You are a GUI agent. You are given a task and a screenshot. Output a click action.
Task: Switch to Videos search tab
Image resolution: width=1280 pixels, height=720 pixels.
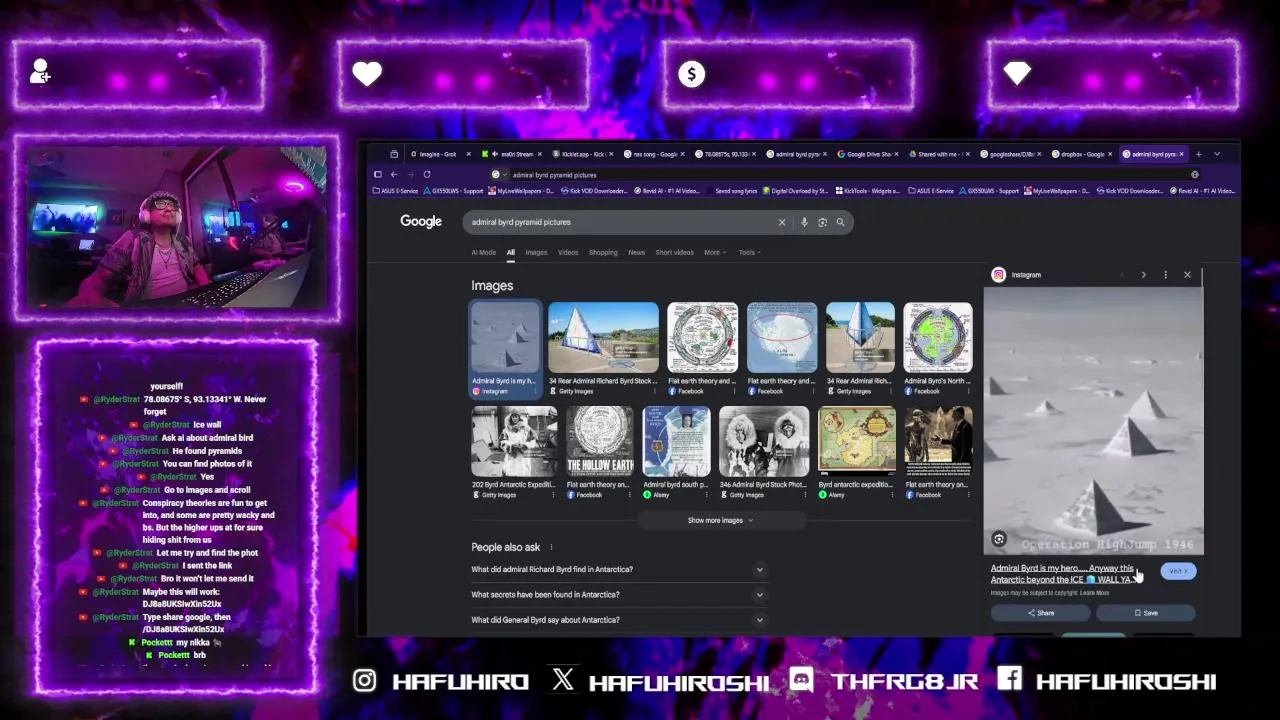click(x=568, y=252)
